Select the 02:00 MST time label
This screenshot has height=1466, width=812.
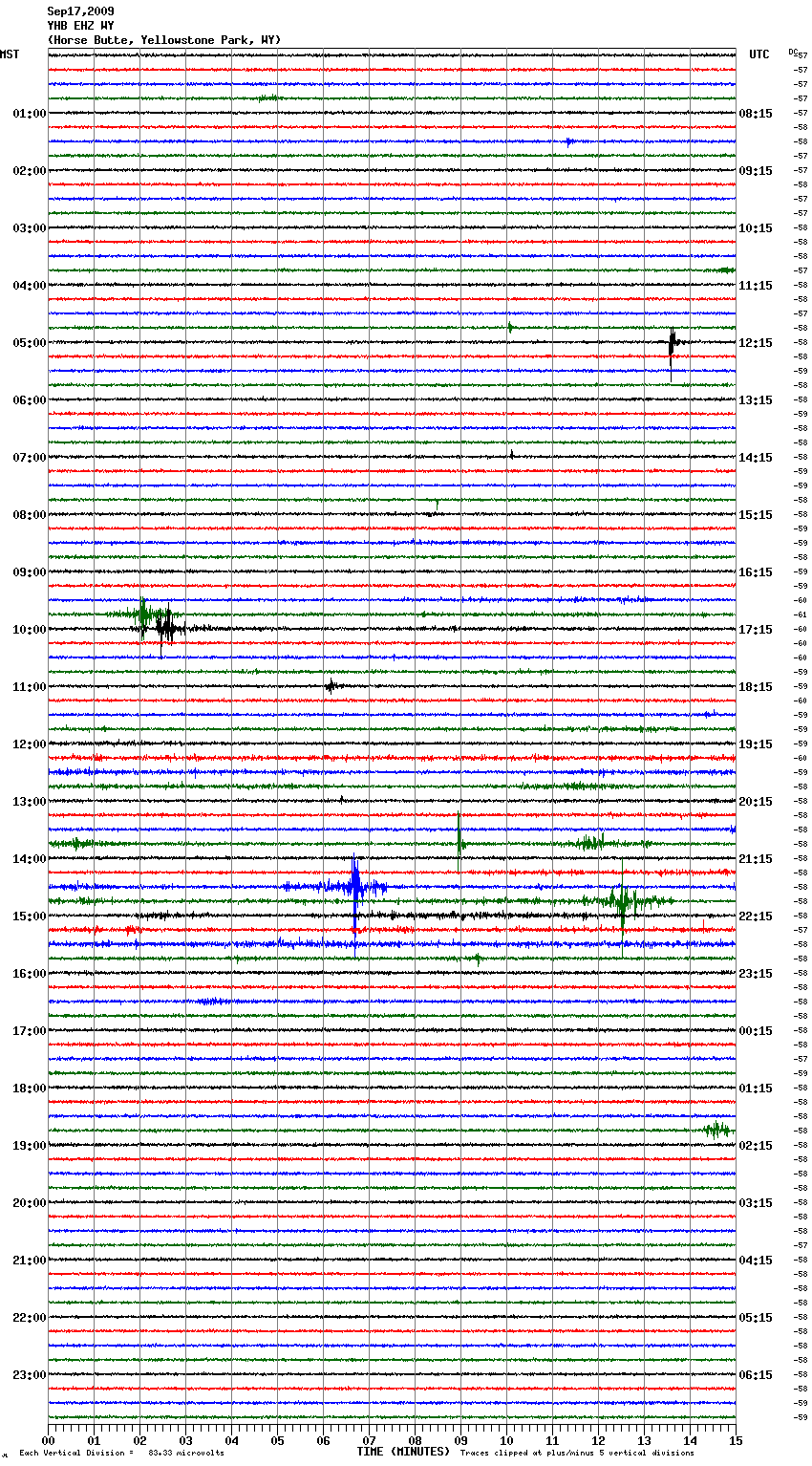pos(30,171)
